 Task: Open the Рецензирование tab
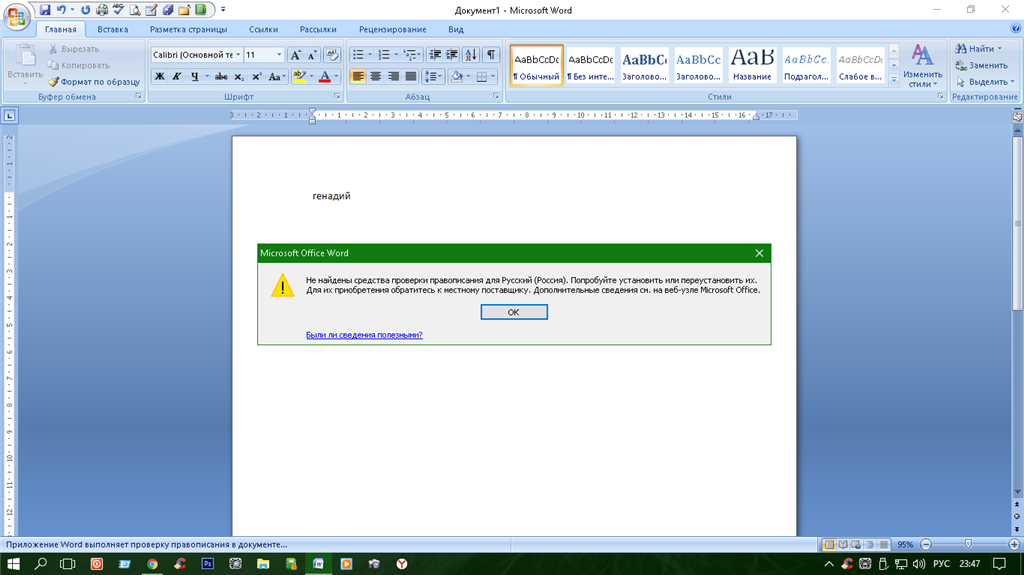[x=392, y=29]
